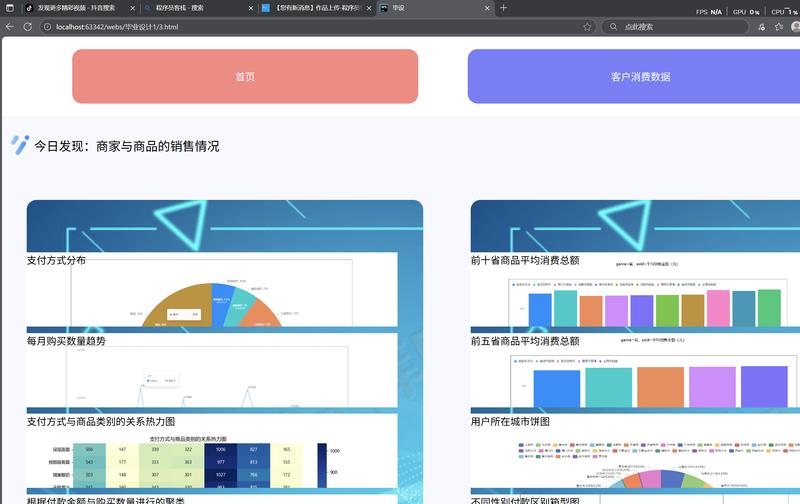Click the 用户所在城市饼图 title
800x504 pixels.
click(x=510, y=421)
